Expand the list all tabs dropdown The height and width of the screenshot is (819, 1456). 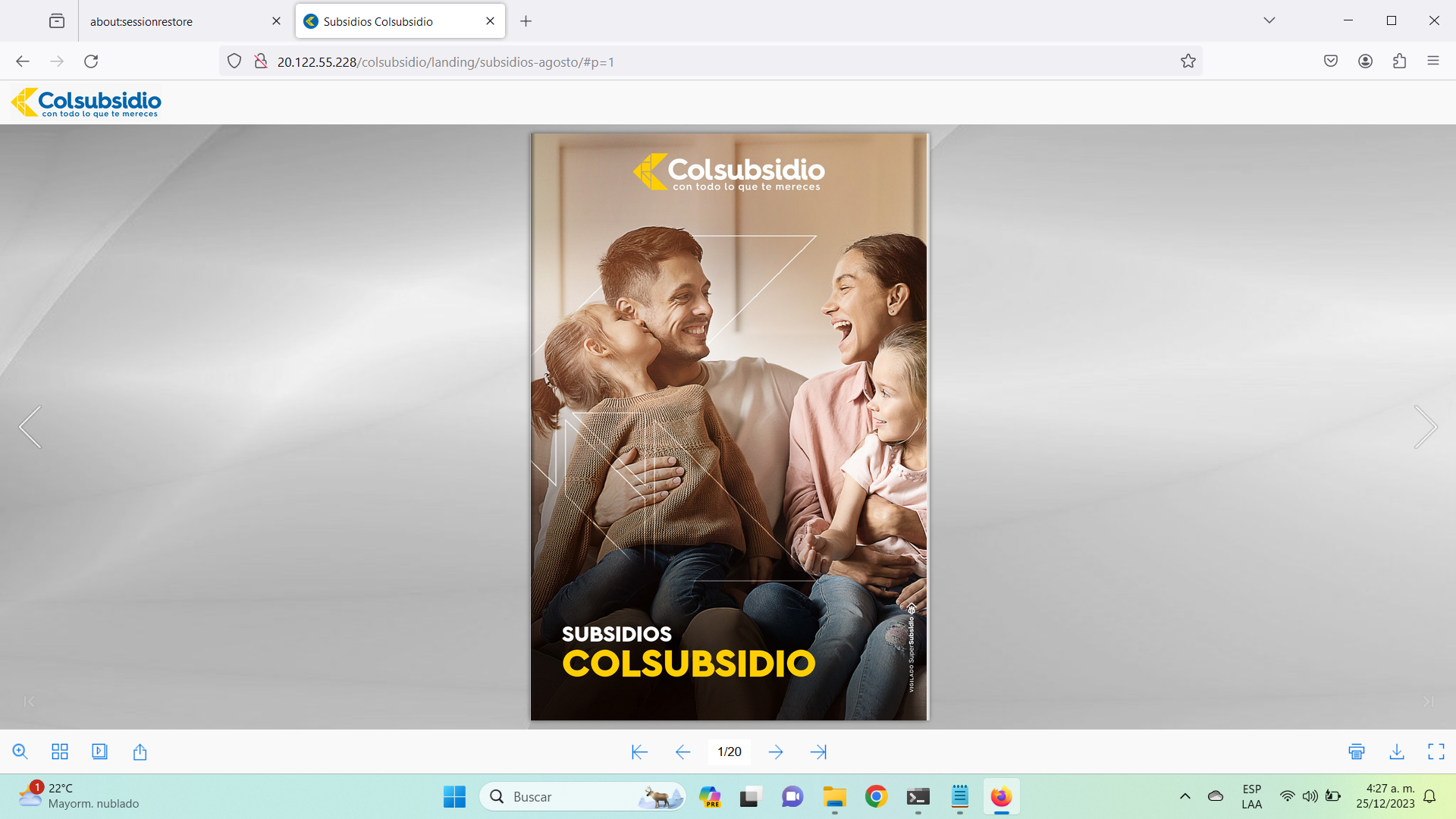(1269, 20)
